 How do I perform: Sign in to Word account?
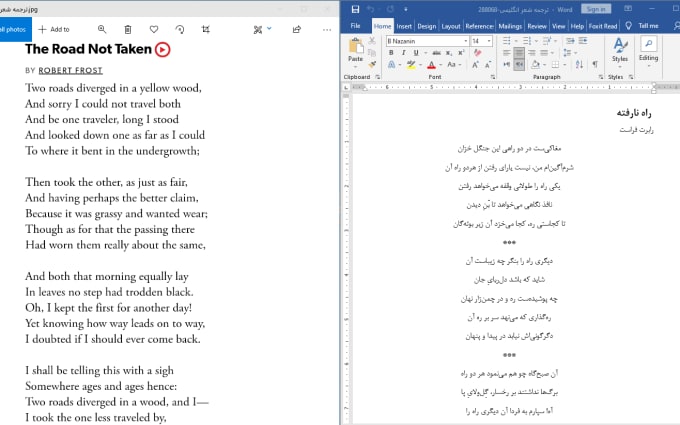click(x=596, y=9)
